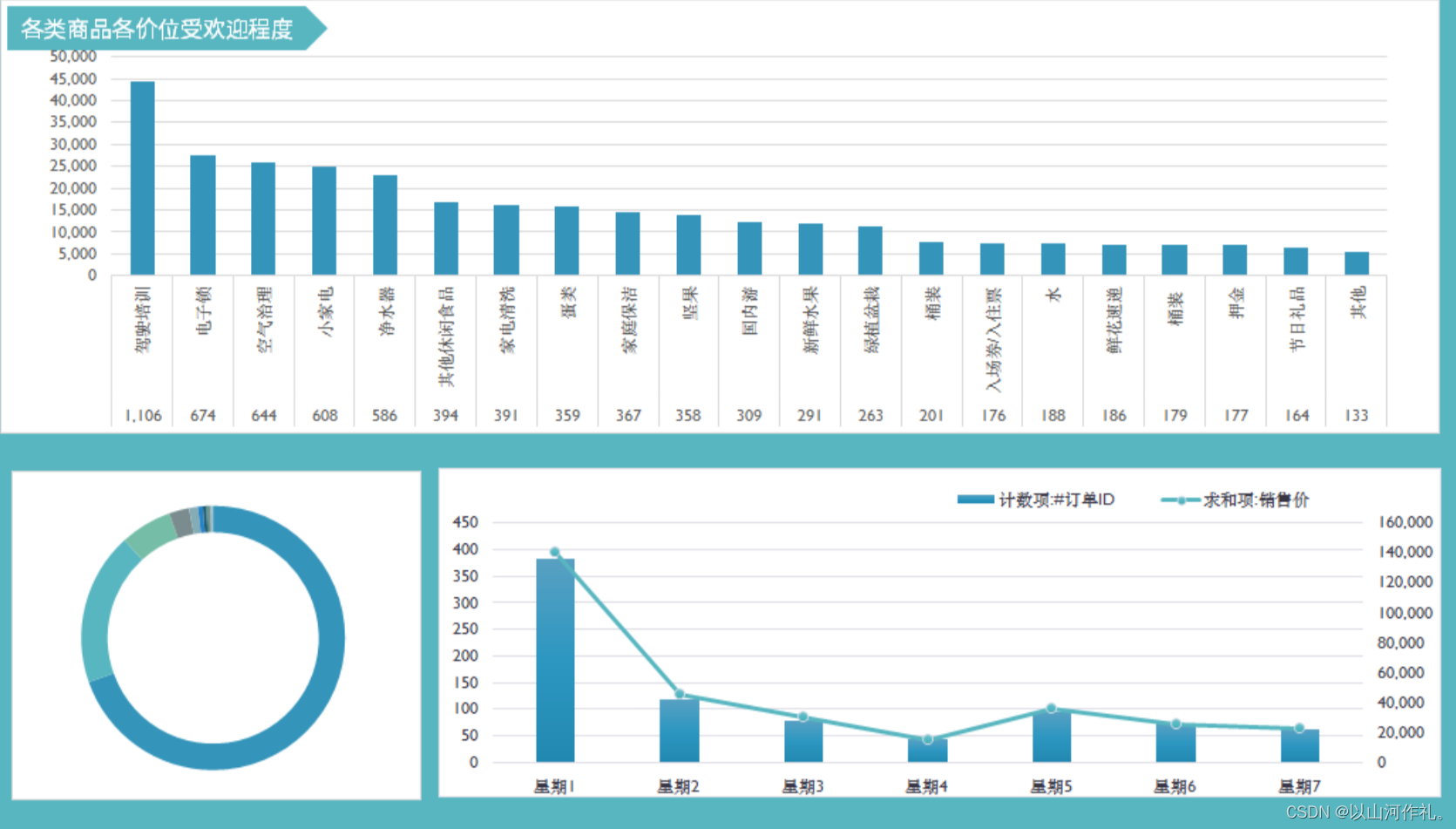
Task: Click the 450 left axis label
Action: [x=465, y=522]
